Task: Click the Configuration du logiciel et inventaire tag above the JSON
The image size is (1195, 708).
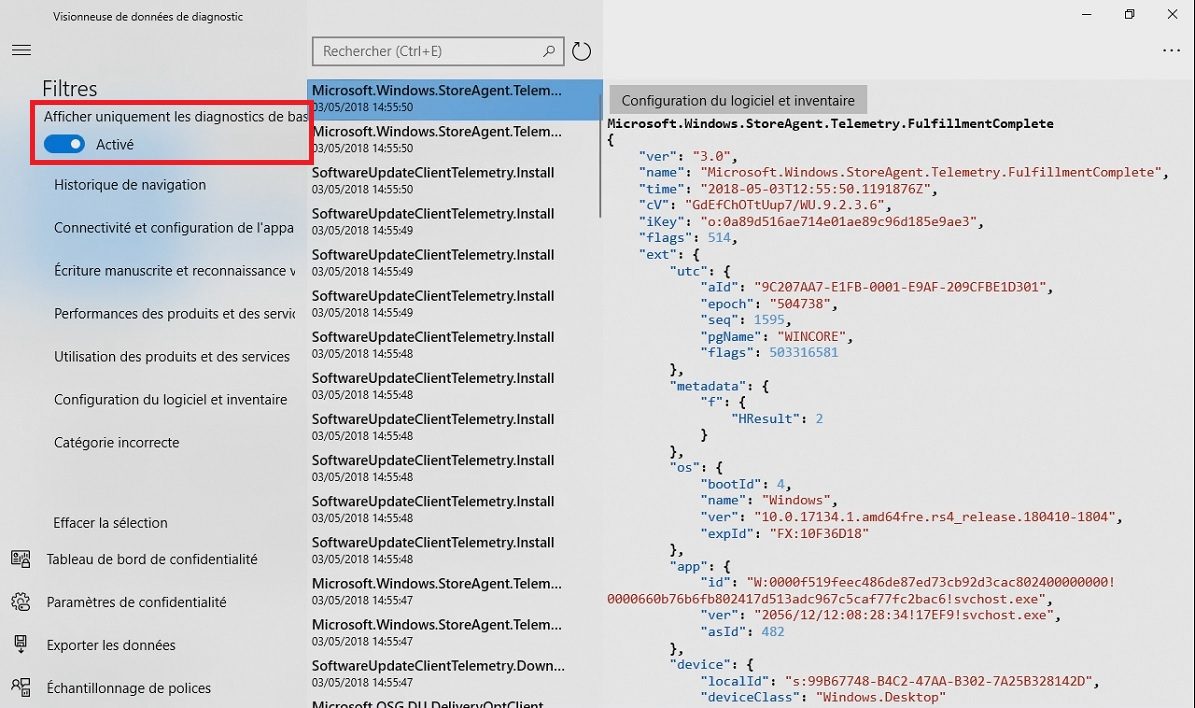Action: [x=738, y=101]
